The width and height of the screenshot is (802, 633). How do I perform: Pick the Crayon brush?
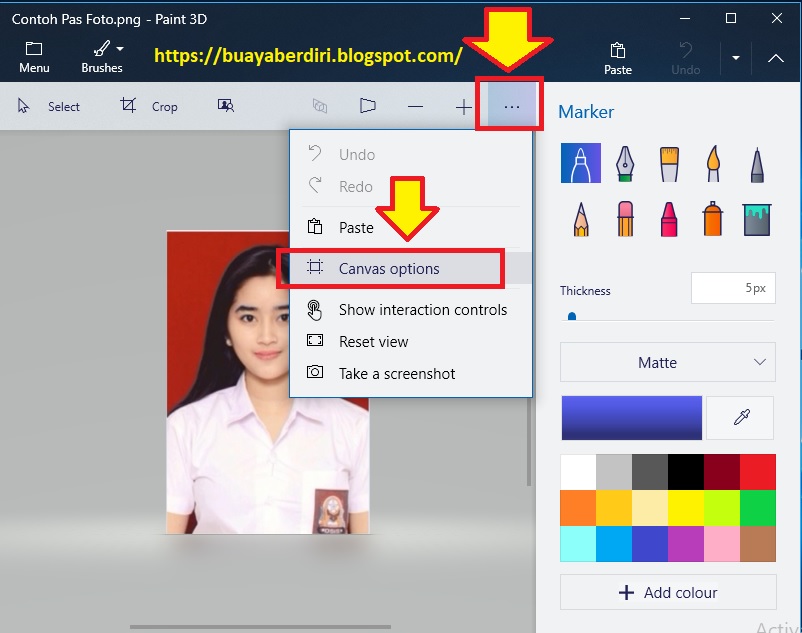click(x=669, y=219)
